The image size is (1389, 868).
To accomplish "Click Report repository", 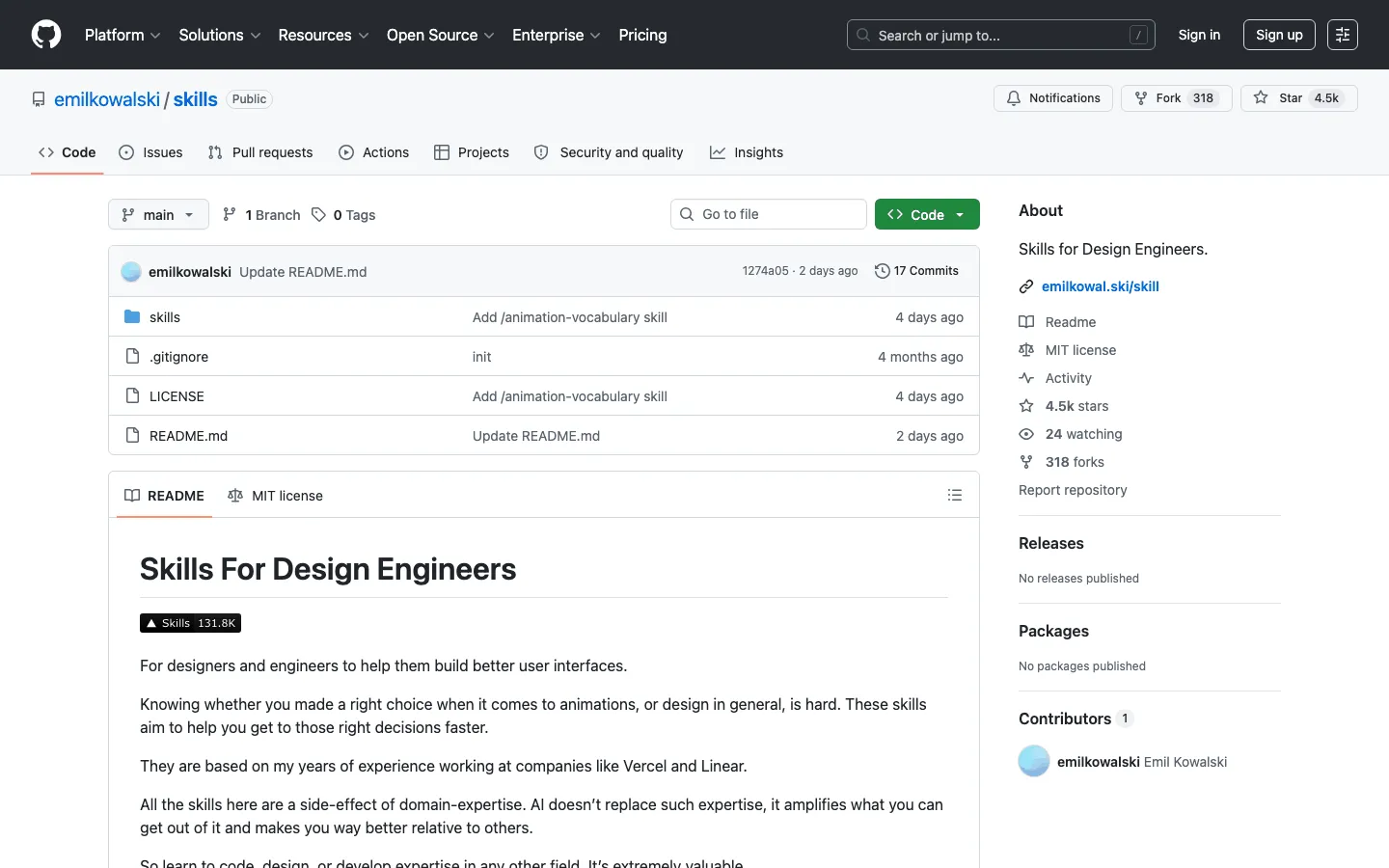I will (x=1073, y=490).
